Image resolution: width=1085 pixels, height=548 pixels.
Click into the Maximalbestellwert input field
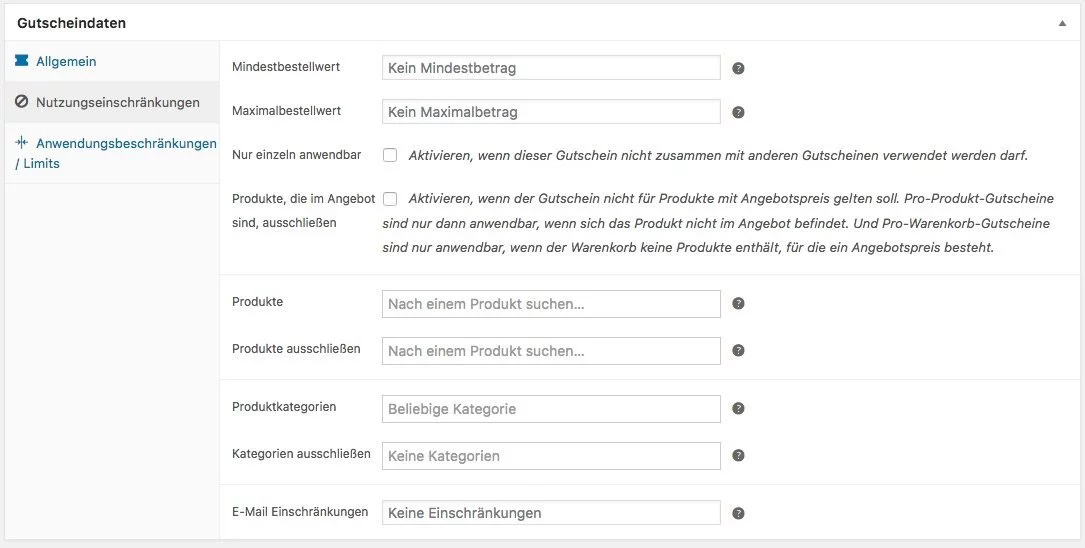551,112
